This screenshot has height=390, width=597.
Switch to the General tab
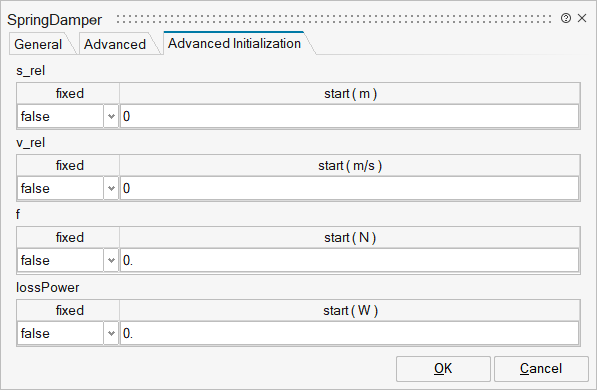[38, 44]
